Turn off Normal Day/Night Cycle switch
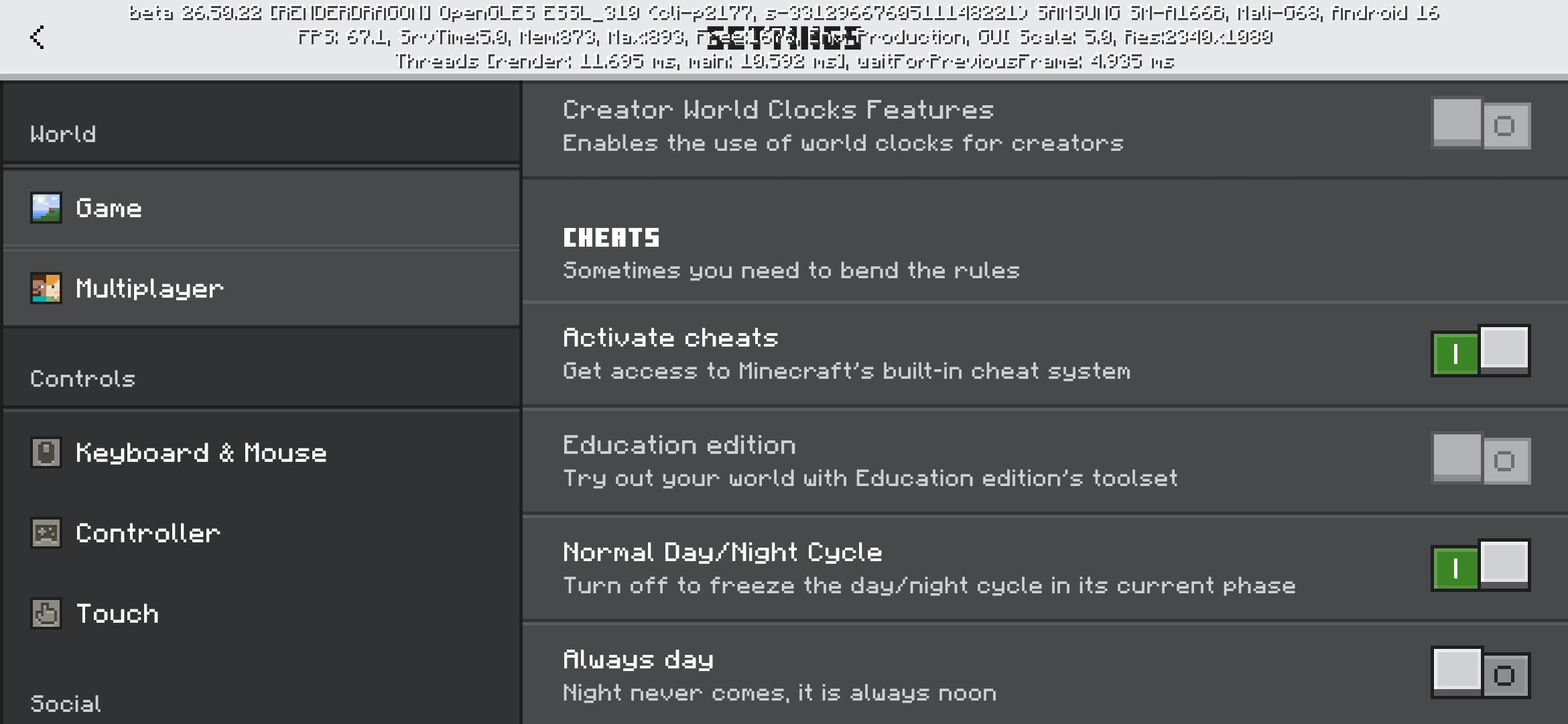 (1481, 566)
